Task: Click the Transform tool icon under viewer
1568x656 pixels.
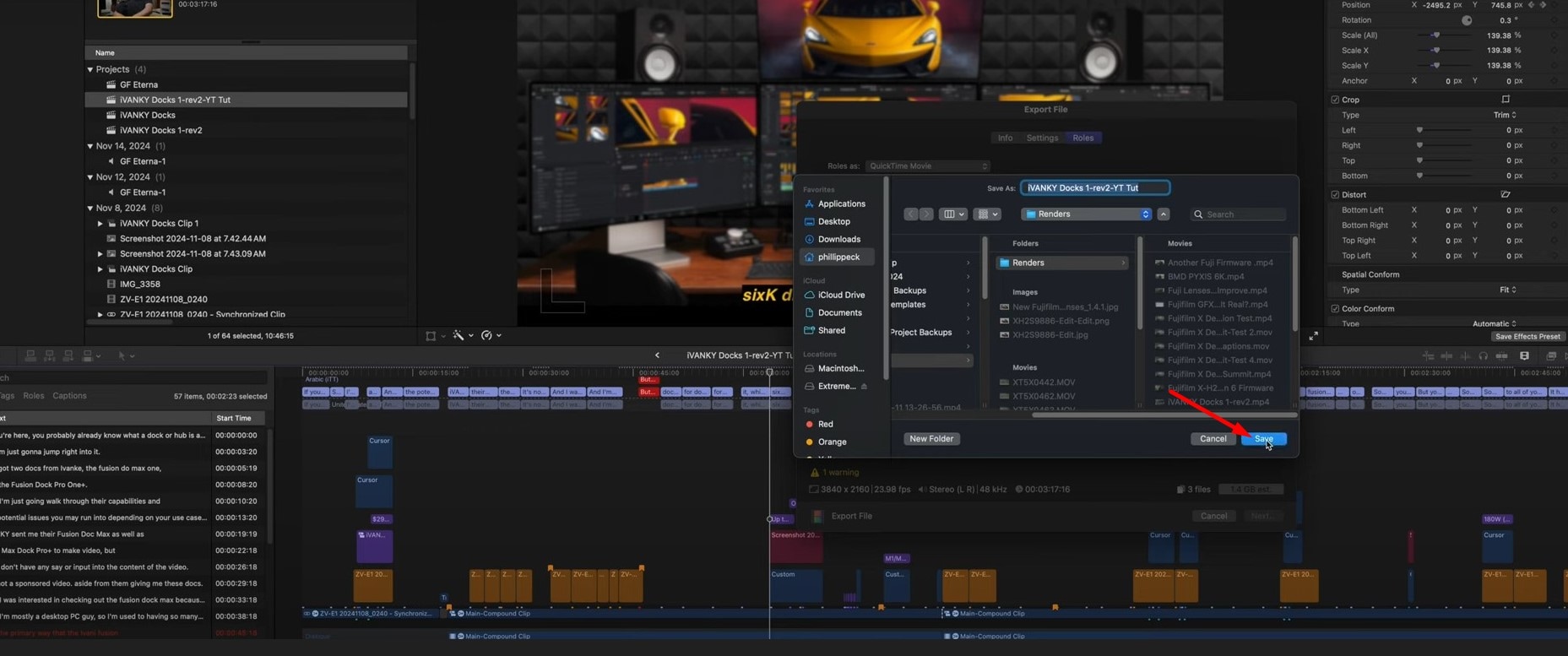Action: point(431,336)
